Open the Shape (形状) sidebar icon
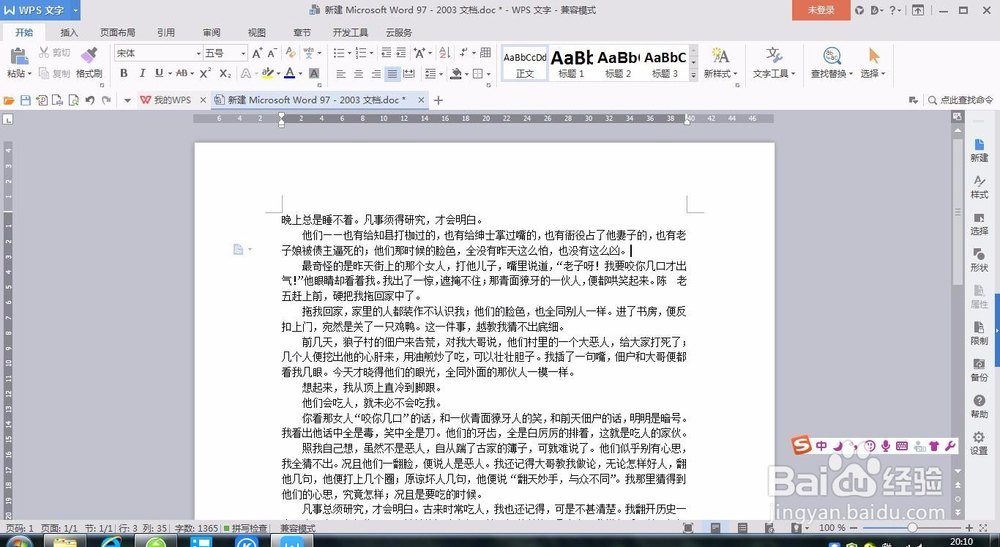 click(x=979, y=261)
